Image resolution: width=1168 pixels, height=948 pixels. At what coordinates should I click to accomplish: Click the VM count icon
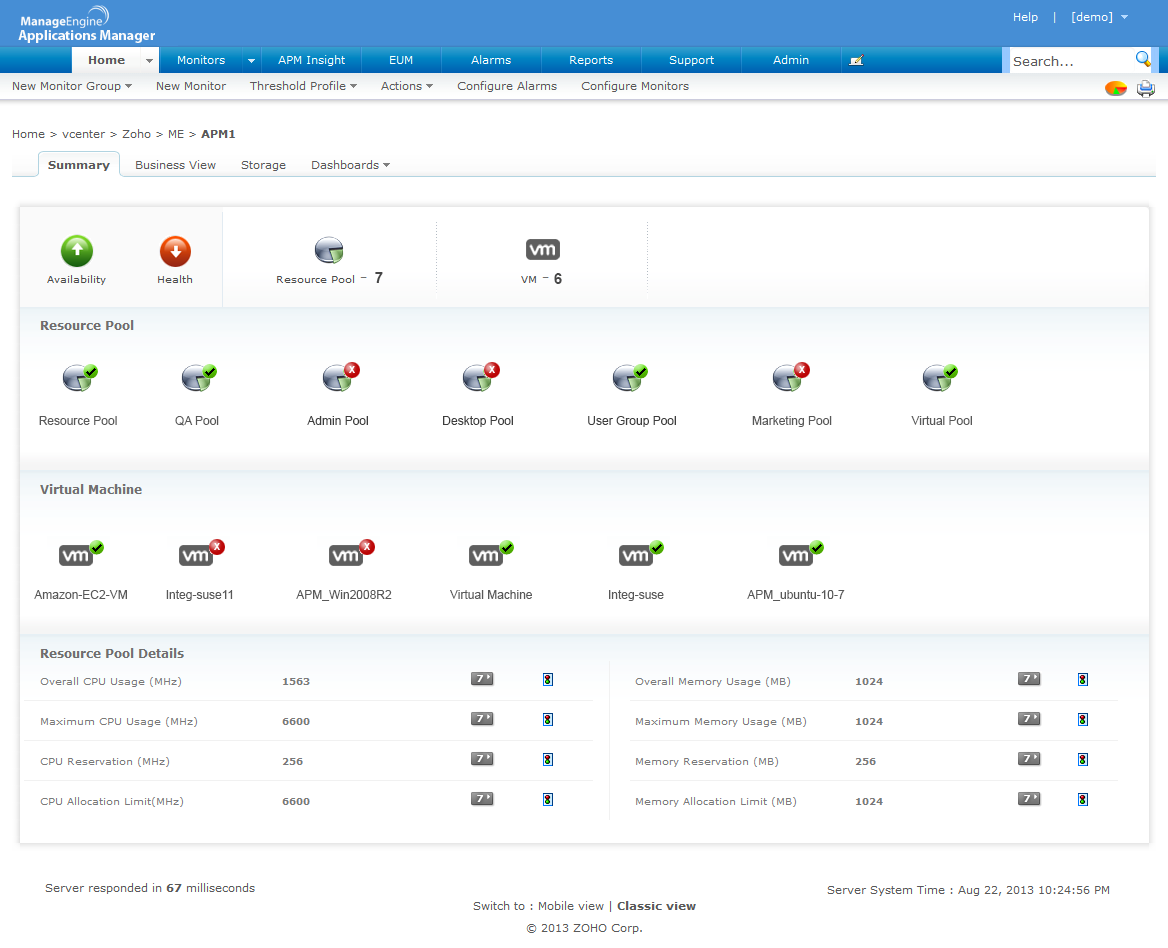(x=542, y=249)
